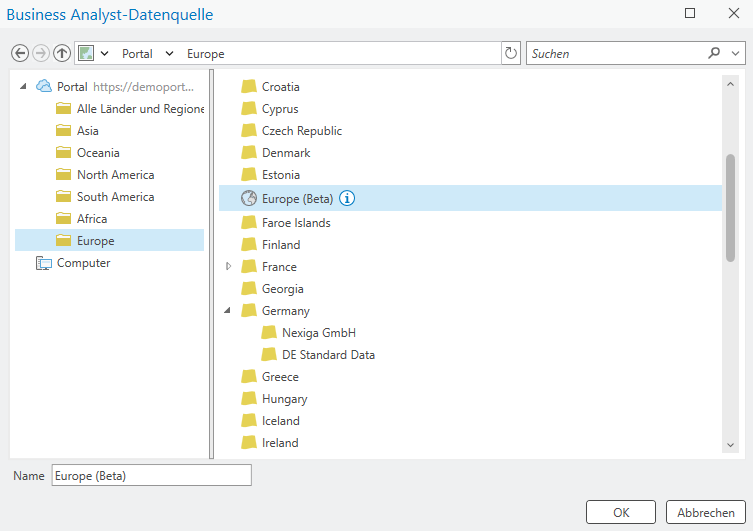Refresh the folder contents

pyautogui.click(x=511, y=53)
